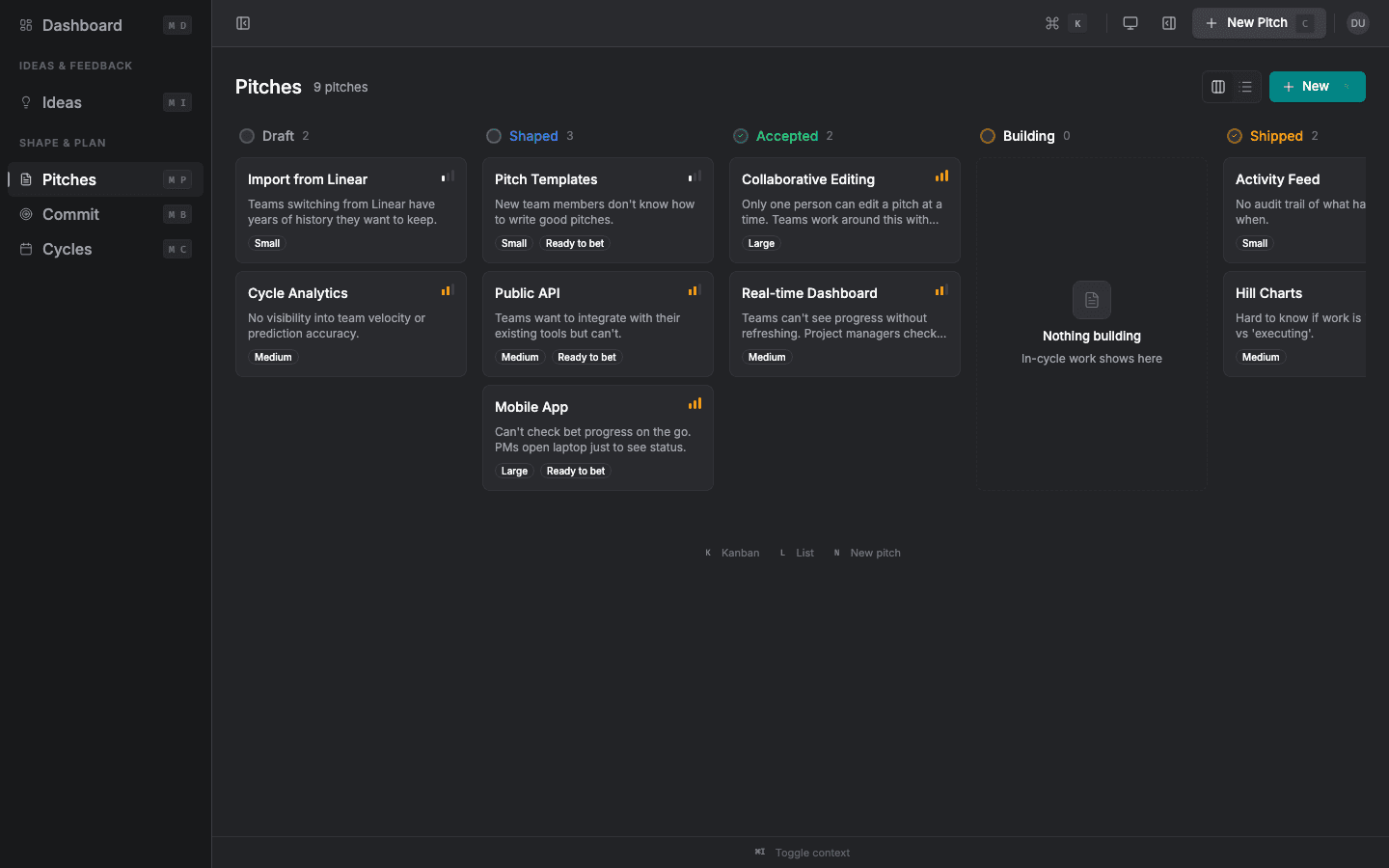Select Pitches in the navigation menu
Screen dimensions: 1389x868
[68, 179]
